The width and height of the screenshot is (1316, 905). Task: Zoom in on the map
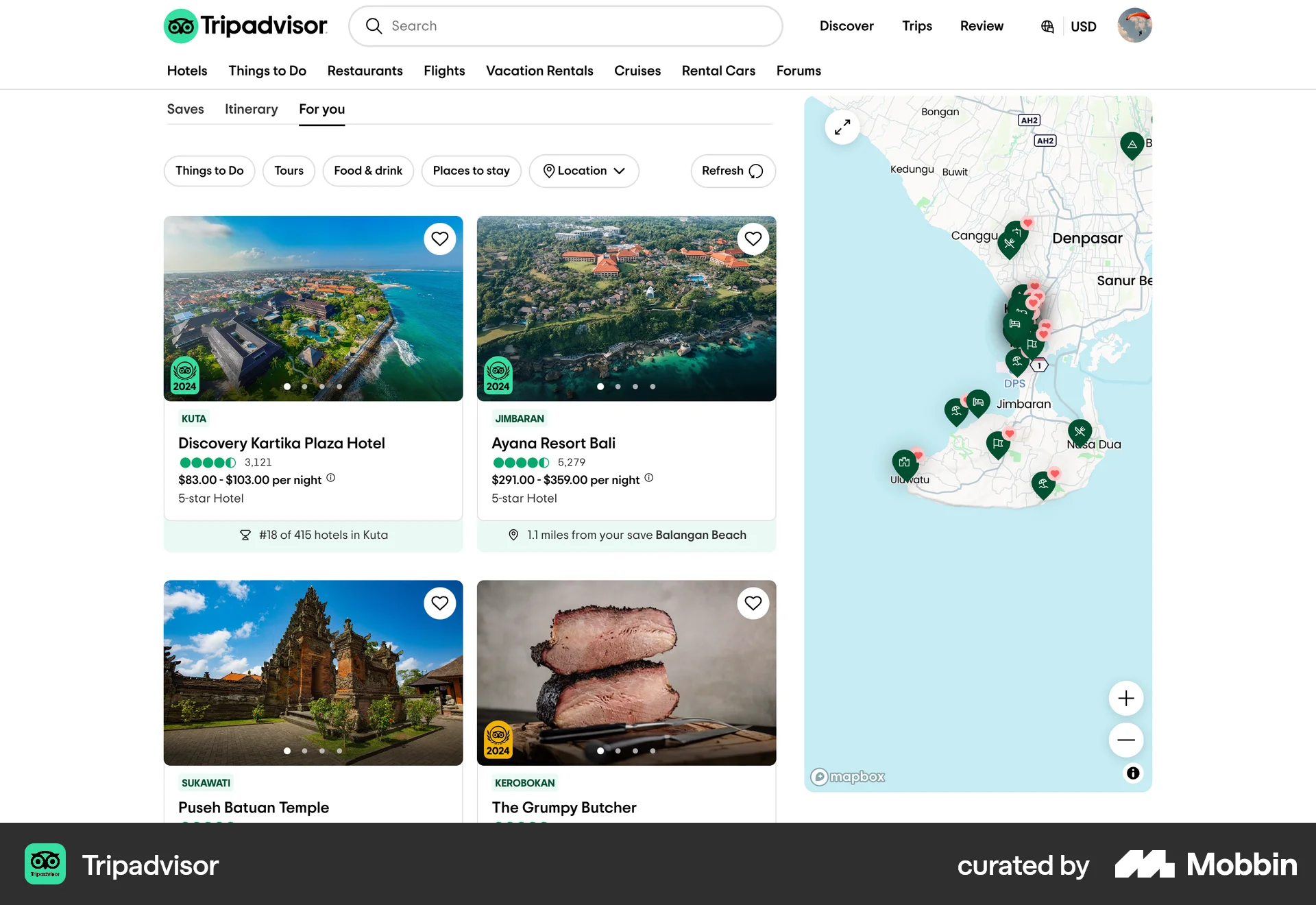pos(1125,698)
